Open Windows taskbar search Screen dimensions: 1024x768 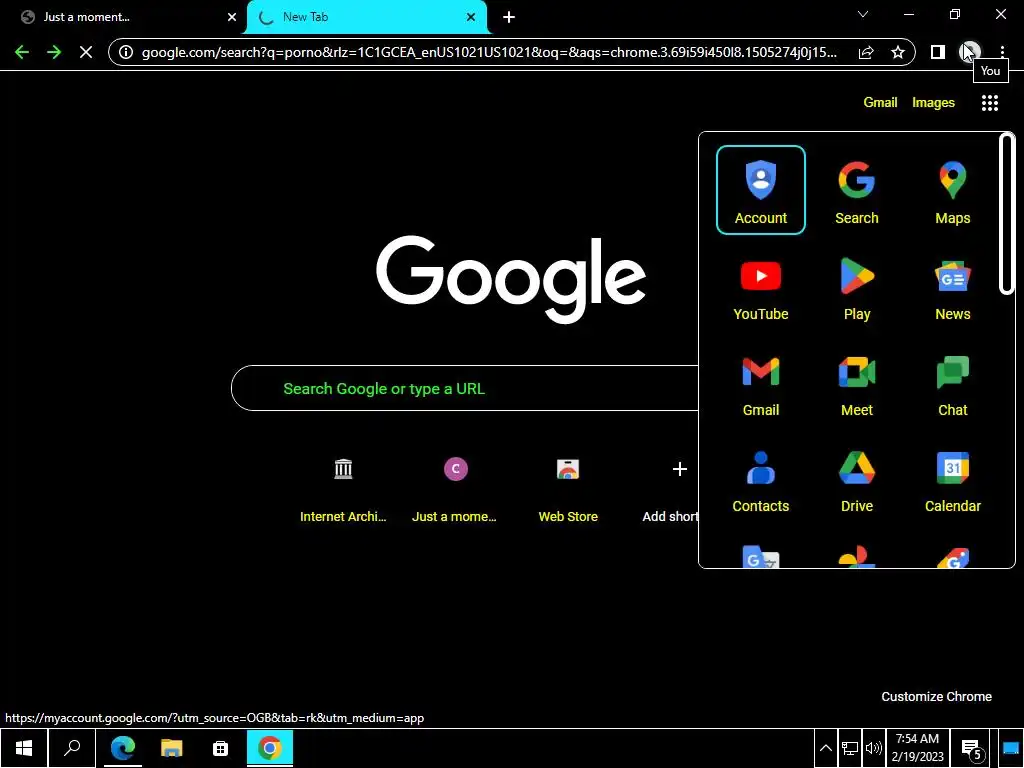tap(72, 748)
